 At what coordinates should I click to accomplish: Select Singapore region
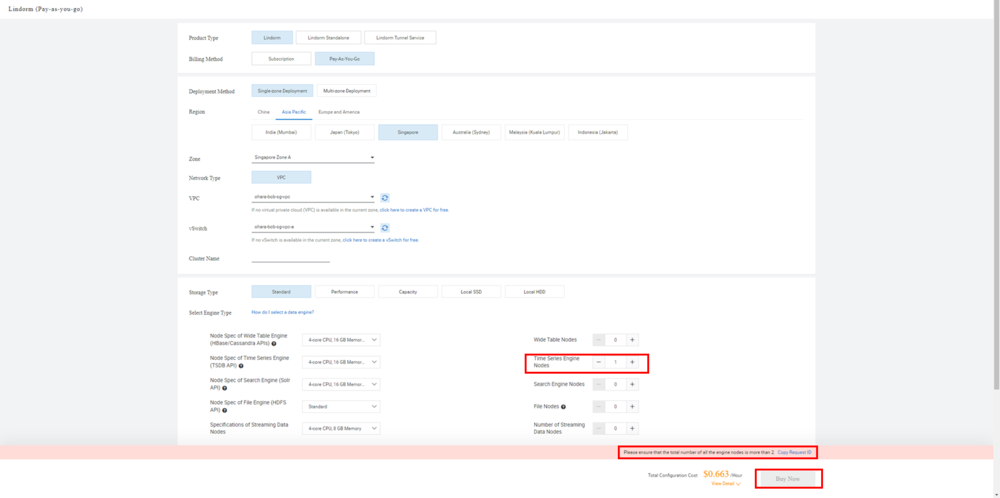point(408,132)
